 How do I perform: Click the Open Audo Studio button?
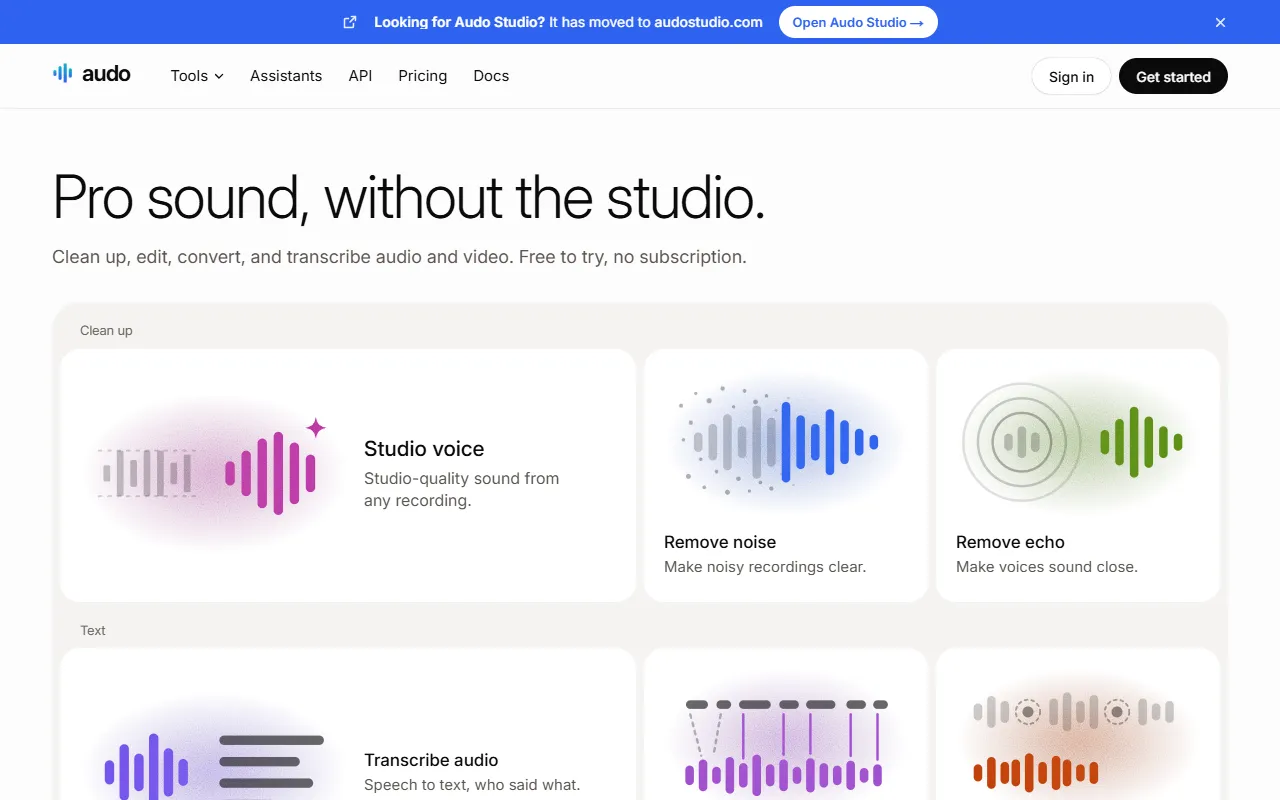coord(858,22)
